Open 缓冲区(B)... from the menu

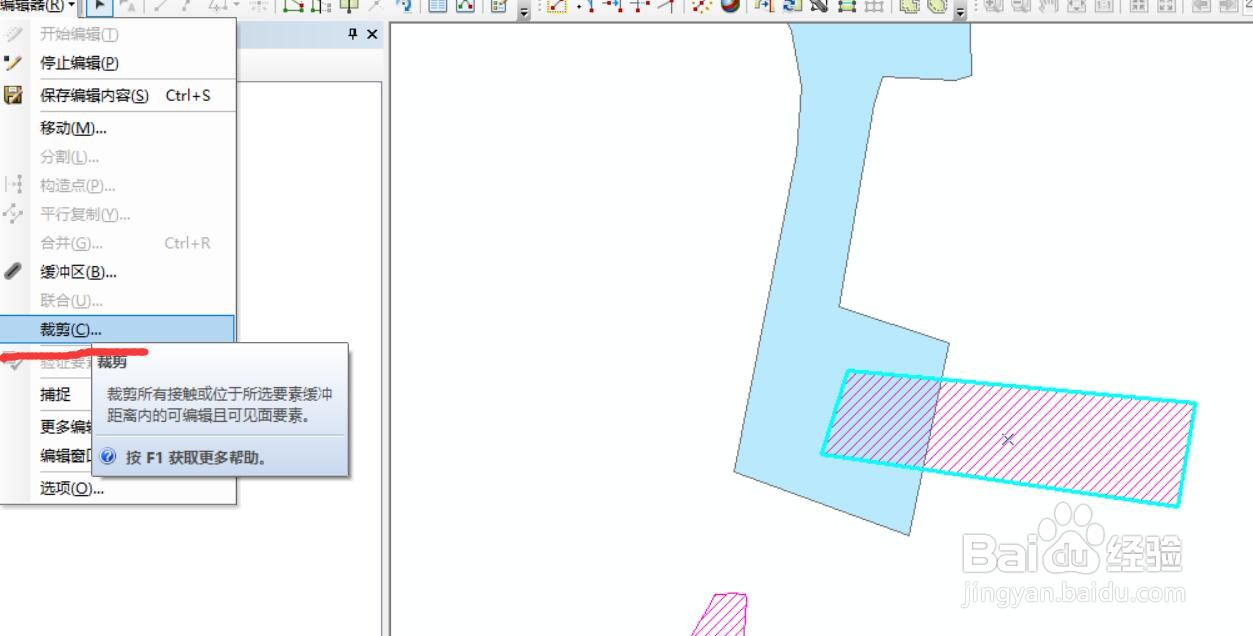tap(118, 272)
